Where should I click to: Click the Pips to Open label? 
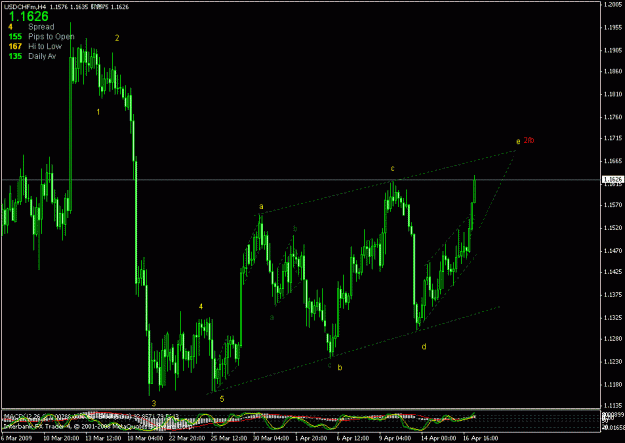51,37
